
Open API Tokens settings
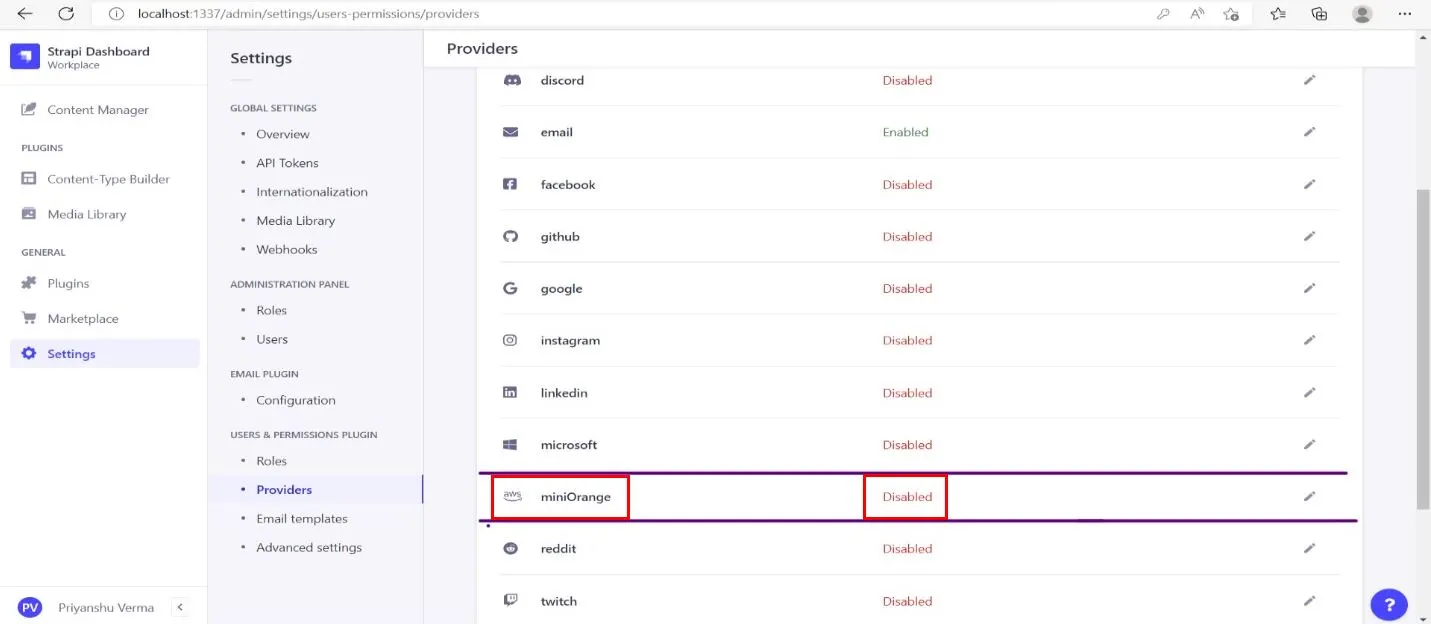(287, 163)
